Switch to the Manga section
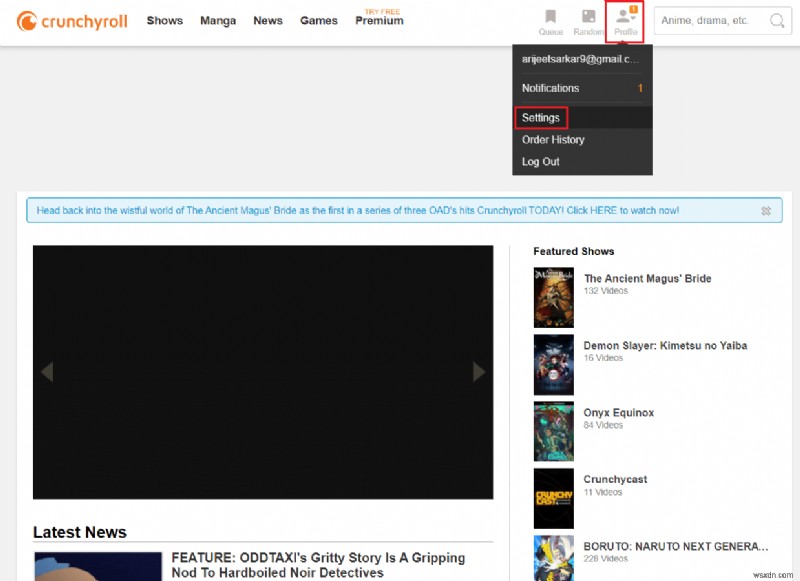Image resolution: width=800 pixels, height=581 pixels. coord(218,20)
